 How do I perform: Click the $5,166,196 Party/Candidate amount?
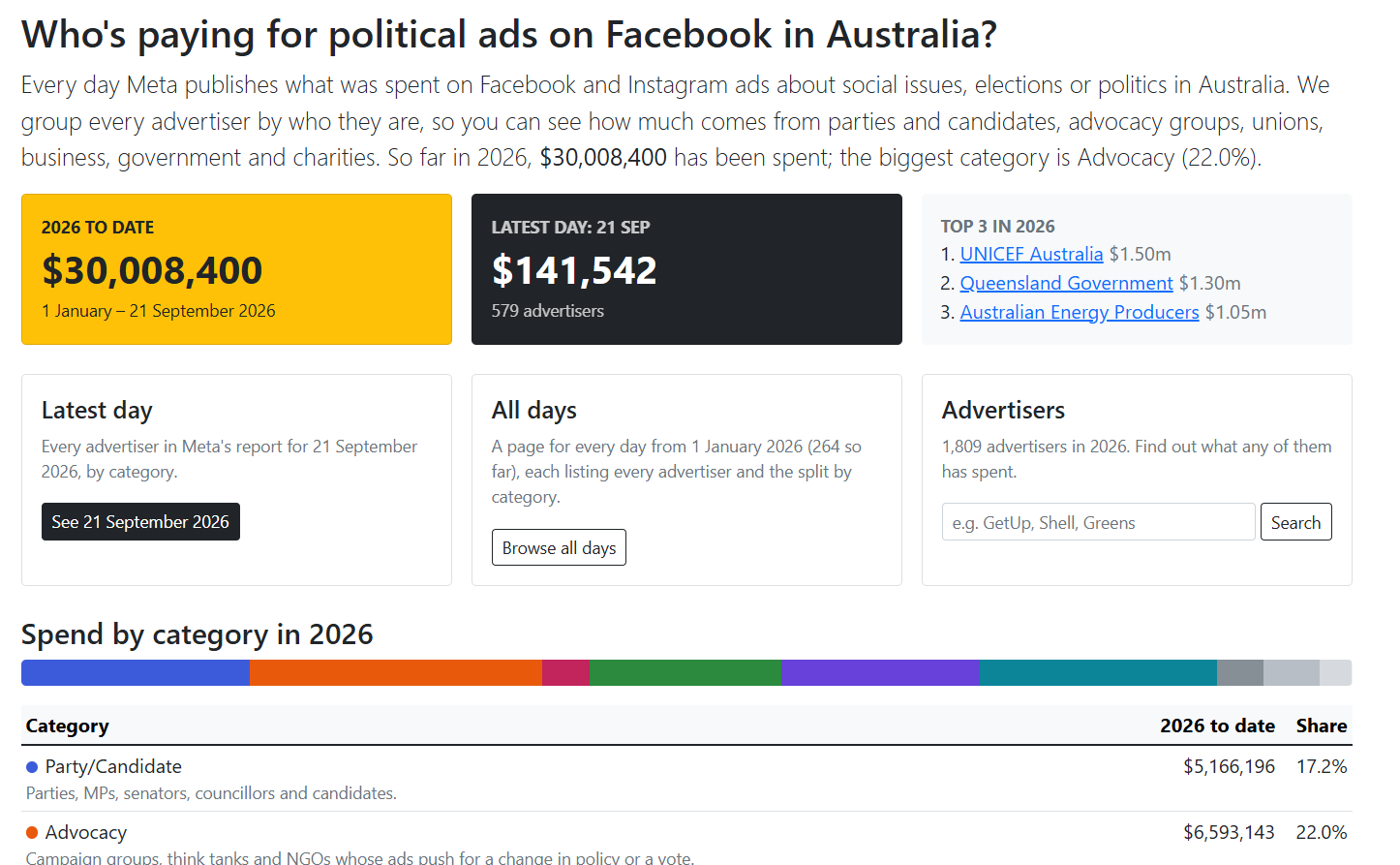pos(1229,766)
